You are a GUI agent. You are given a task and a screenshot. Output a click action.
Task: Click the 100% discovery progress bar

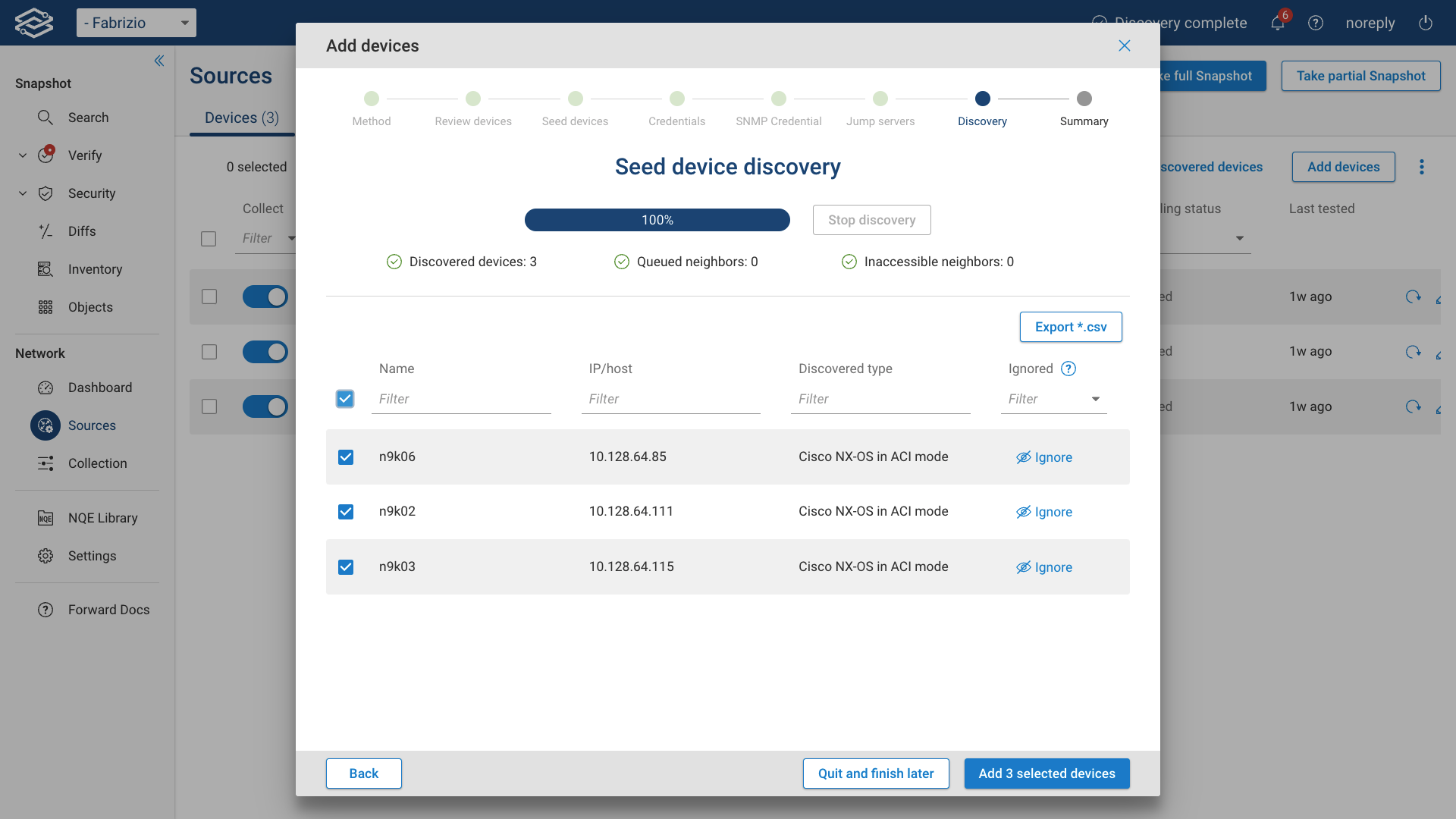coord(657,220)
